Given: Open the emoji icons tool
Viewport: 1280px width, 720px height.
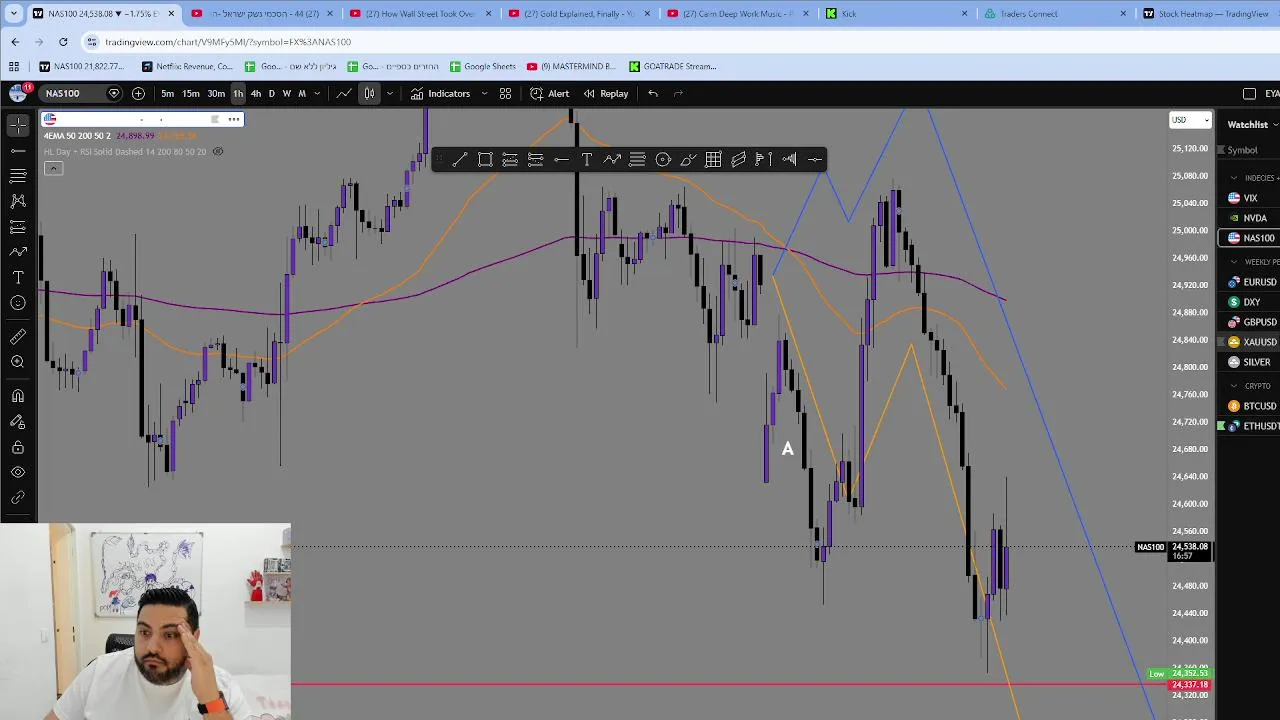Looking at the screenshot, I should [x=18, y=303].
